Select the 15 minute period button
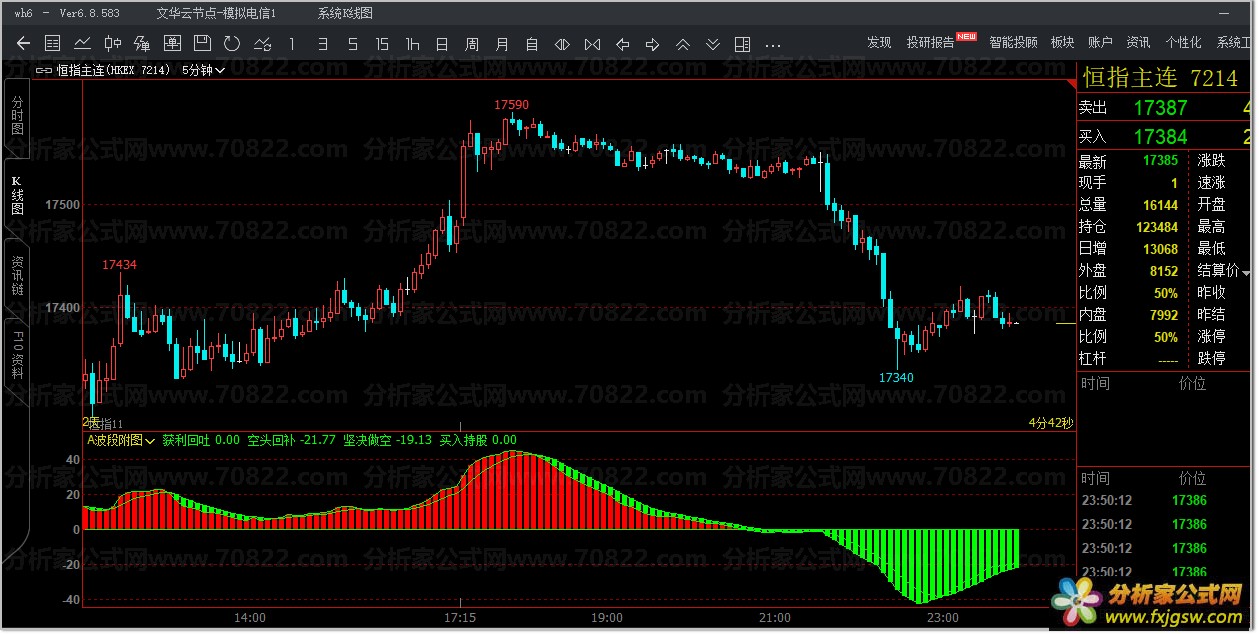 point(382,44)
